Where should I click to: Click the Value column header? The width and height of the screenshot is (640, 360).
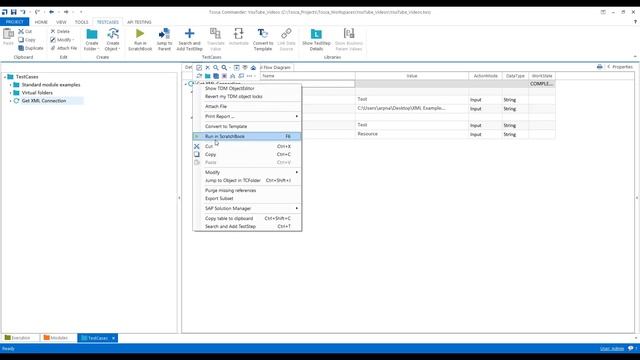[412, 76]
